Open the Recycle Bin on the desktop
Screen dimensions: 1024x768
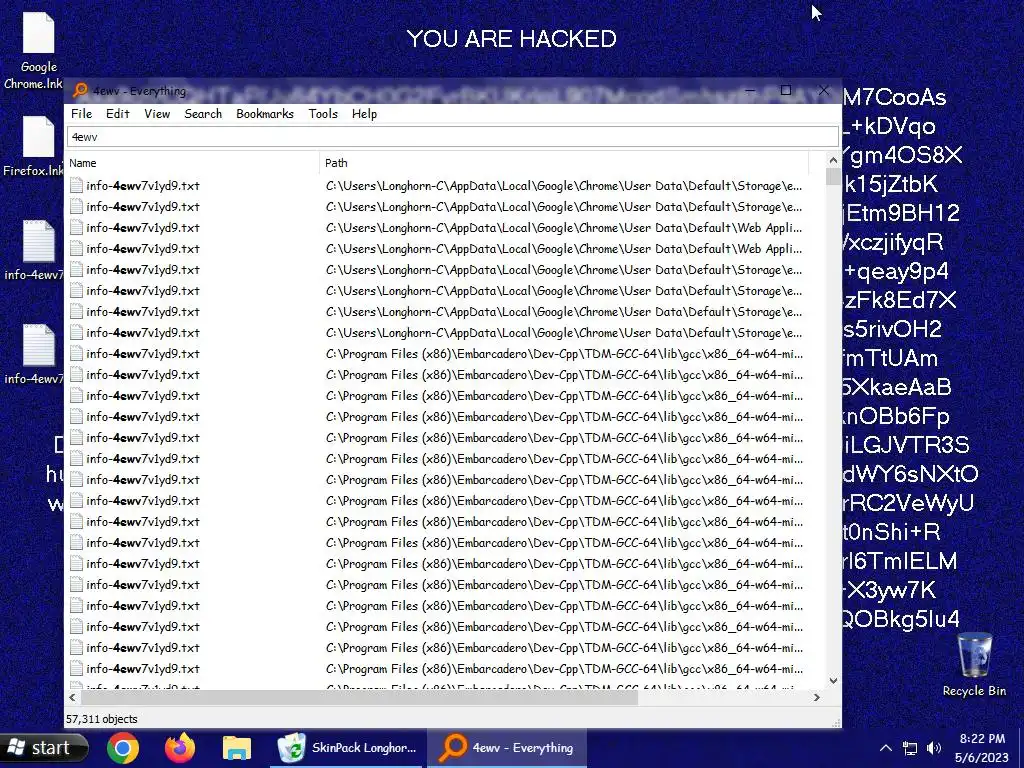(x=974, y=665)
